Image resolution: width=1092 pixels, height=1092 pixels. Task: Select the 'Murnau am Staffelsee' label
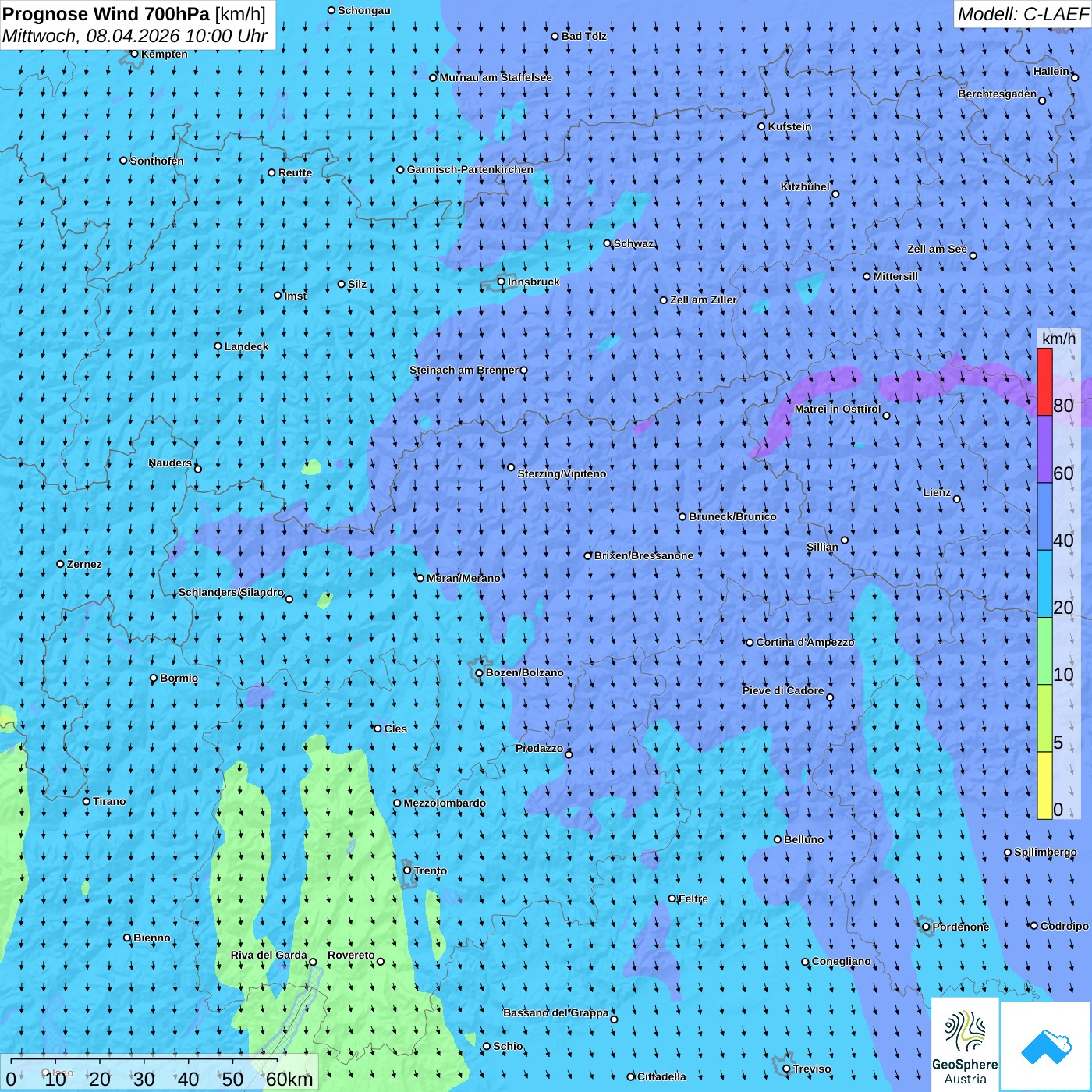point(496,77)
